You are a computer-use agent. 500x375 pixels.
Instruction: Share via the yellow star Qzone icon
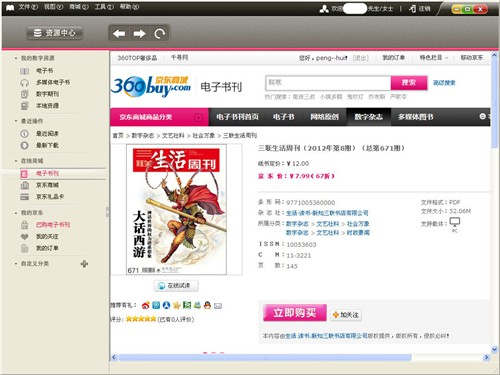click(x=177, y=305)
